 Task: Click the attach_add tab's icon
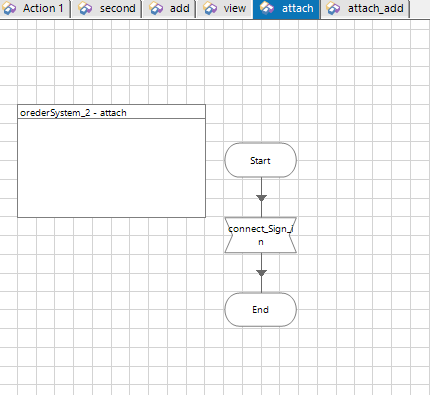pos(333,9)
